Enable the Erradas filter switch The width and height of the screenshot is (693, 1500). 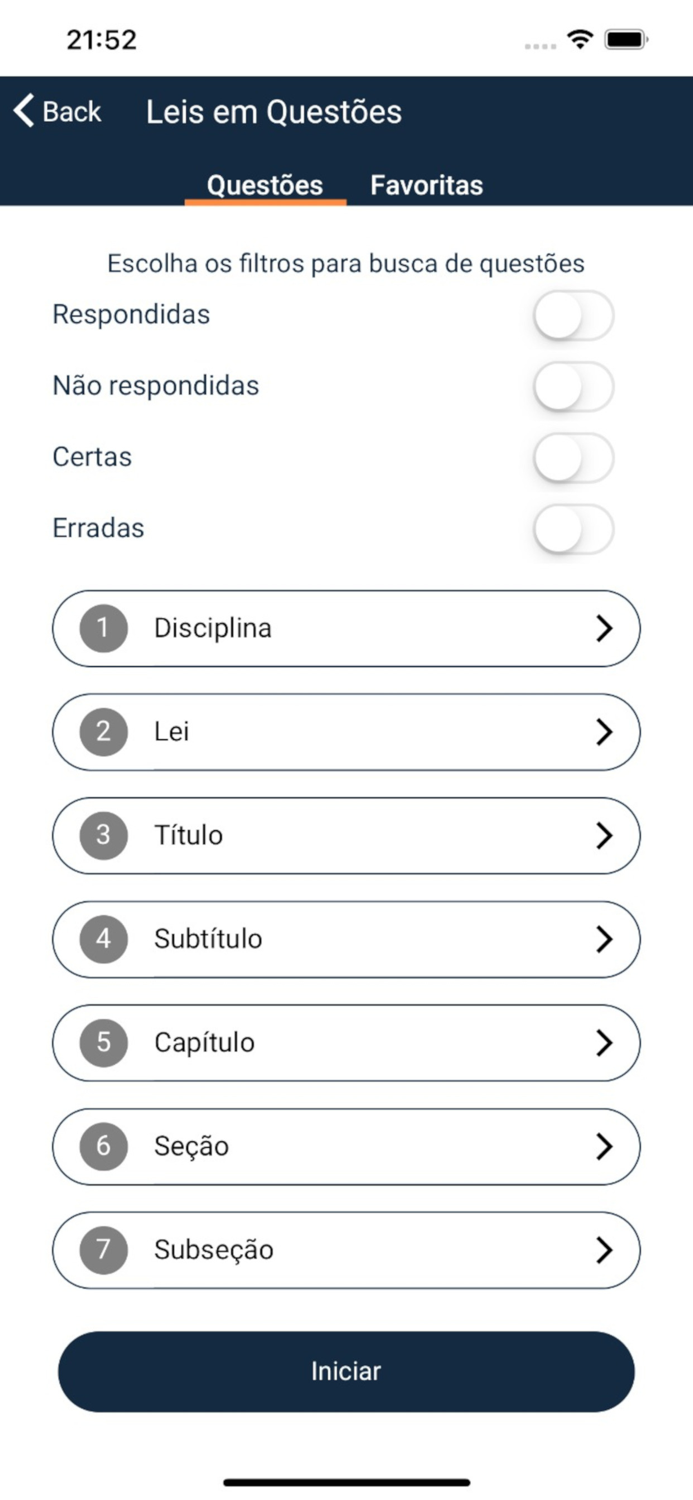tap(573, 529)
